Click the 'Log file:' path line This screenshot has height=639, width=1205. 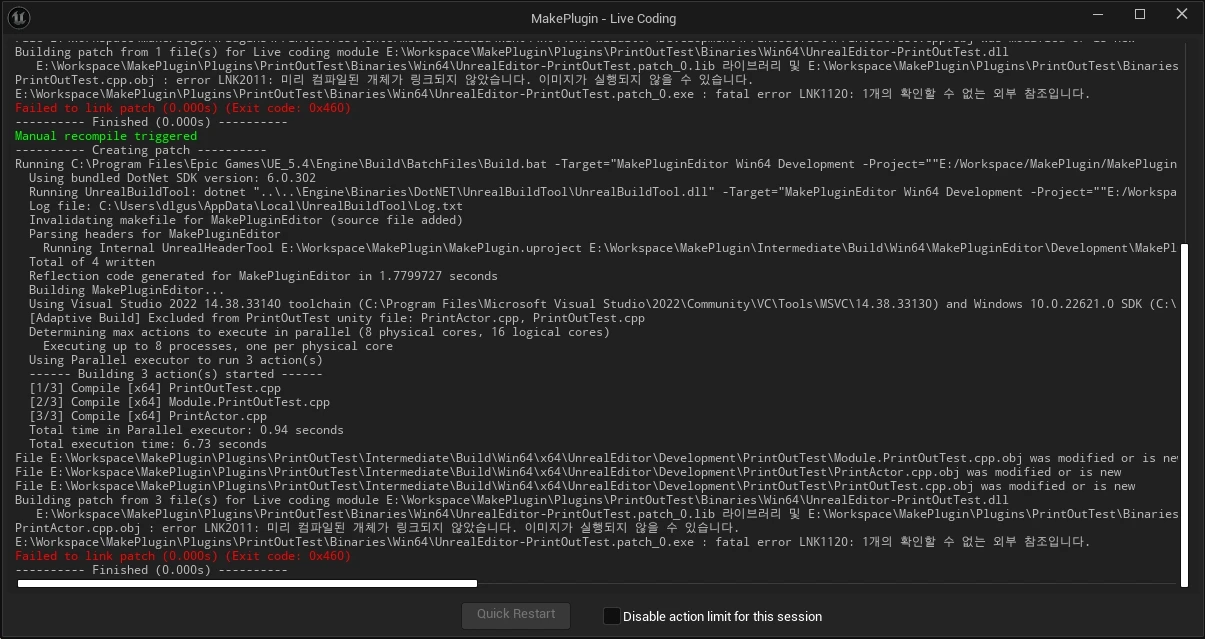pos(246,206)
